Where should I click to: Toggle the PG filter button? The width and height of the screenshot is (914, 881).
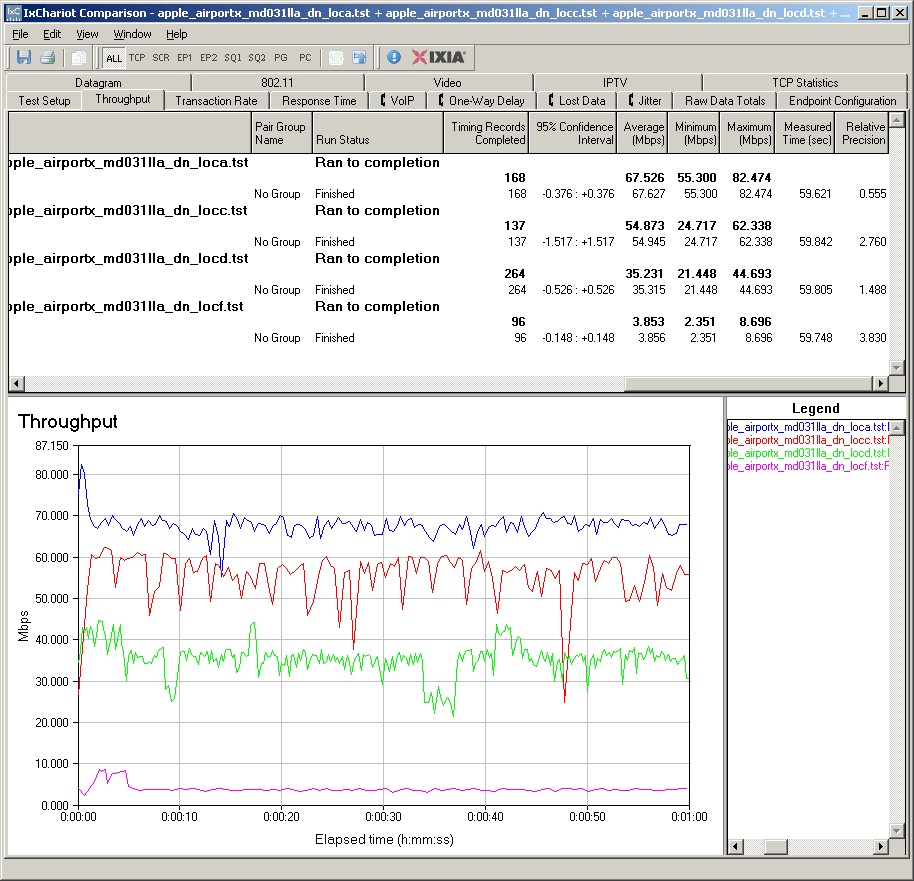pyautogui.click(x=281, y=58)
